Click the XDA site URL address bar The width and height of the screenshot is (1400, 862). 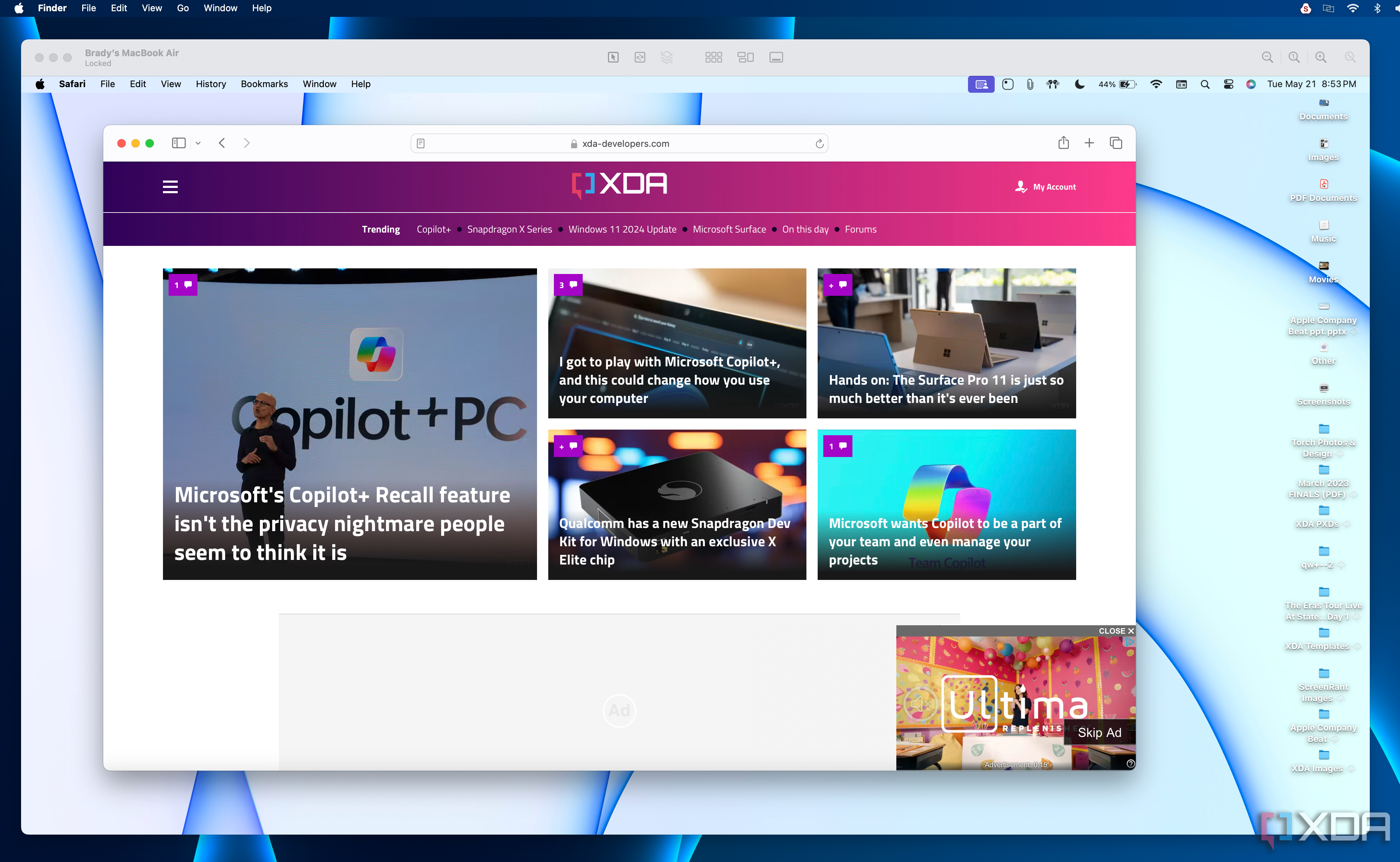[x=621, y=143]
